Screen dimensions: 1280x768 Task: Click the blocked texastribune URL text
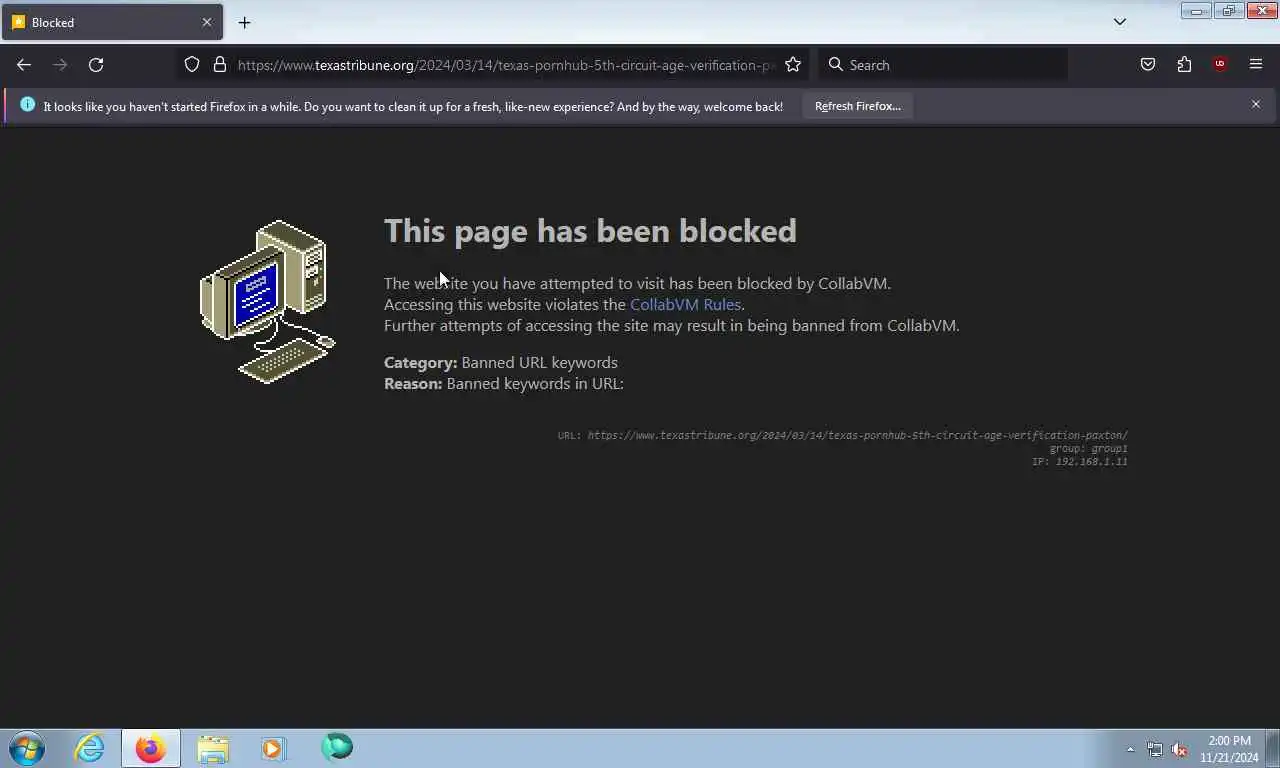857,435
